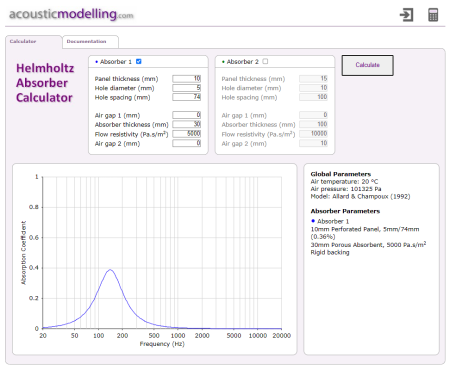The width and height of the screenshot is (450, 370).
Task: Click Absorber 1 Absorber thickness field
Action: [x=187, y=124]
